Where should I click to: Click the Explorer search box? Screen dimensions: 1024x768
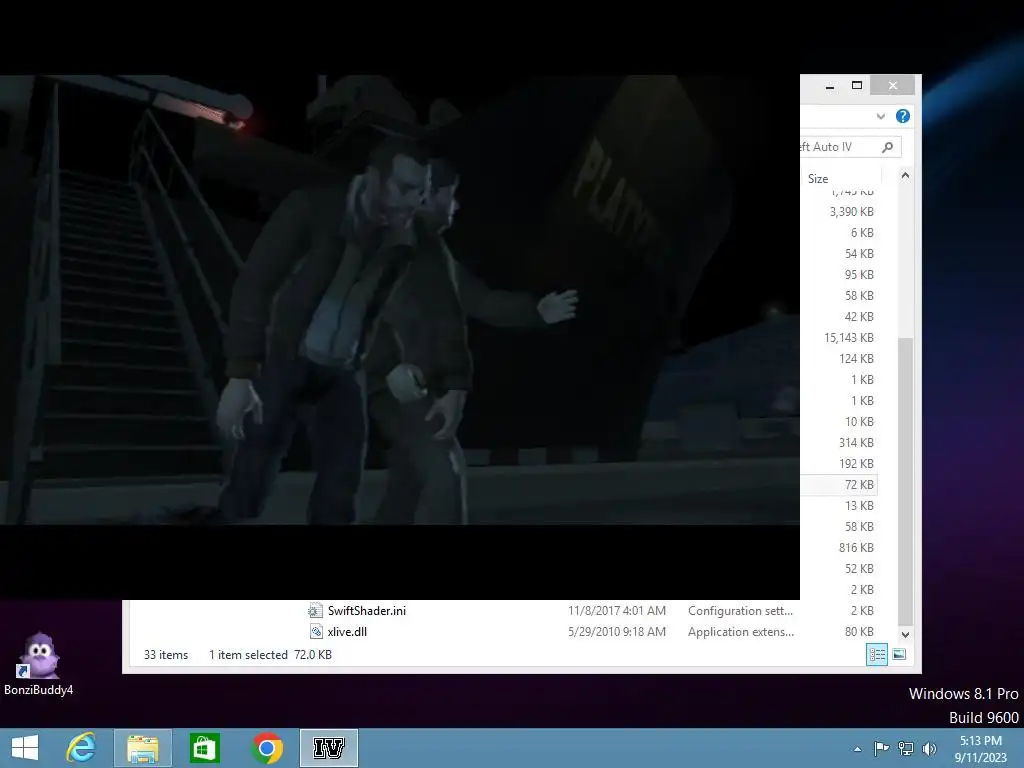851,147
